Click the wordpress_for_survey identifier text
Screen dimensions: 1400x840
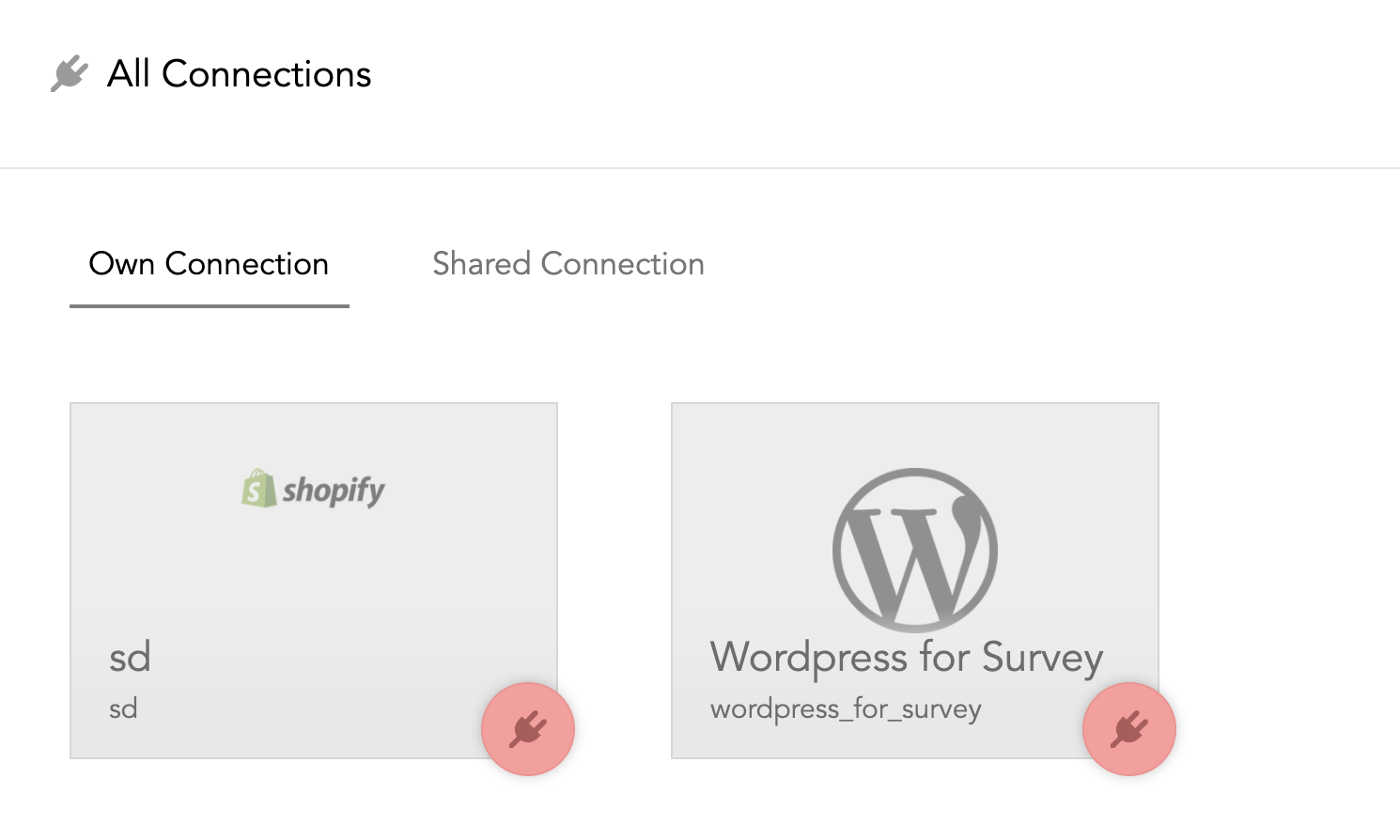(846, 708)
